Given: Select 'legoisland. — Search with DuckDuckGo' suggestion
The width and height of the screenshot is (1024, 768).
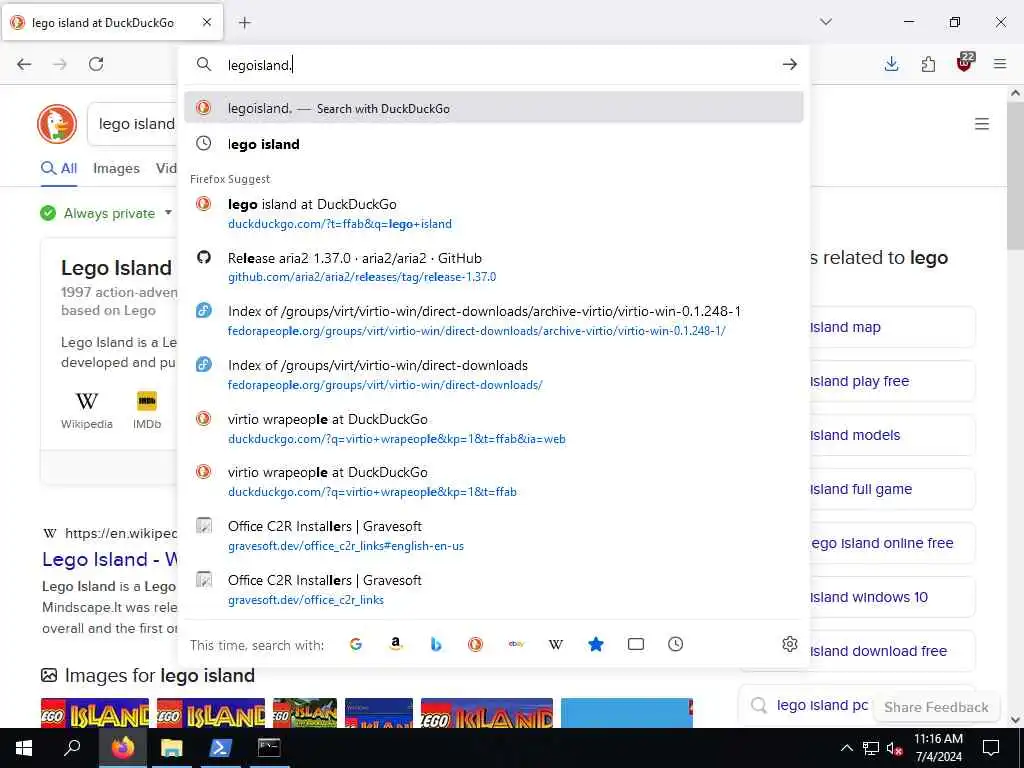Looking at the screenshot, I should [x=494, y=108].
